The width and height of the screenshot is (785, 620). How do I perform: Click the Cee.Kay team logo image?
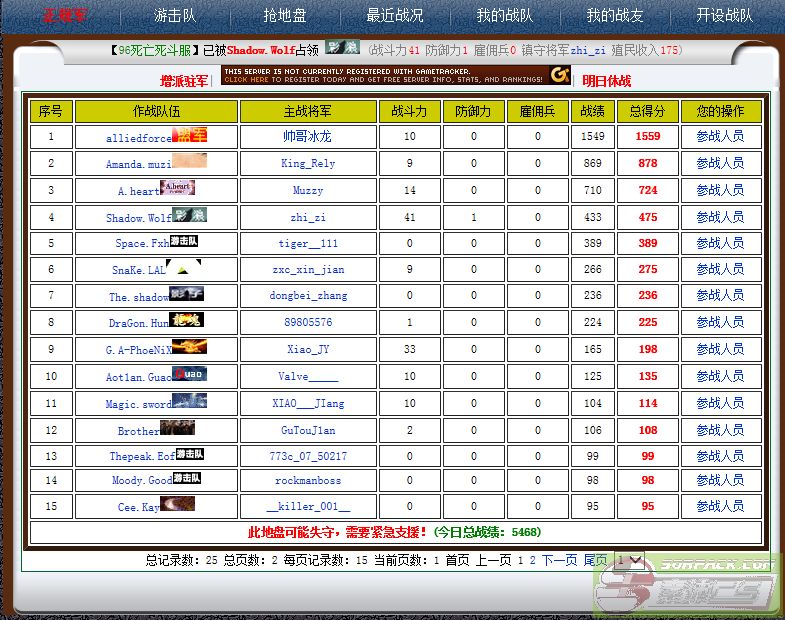point(177,504)
